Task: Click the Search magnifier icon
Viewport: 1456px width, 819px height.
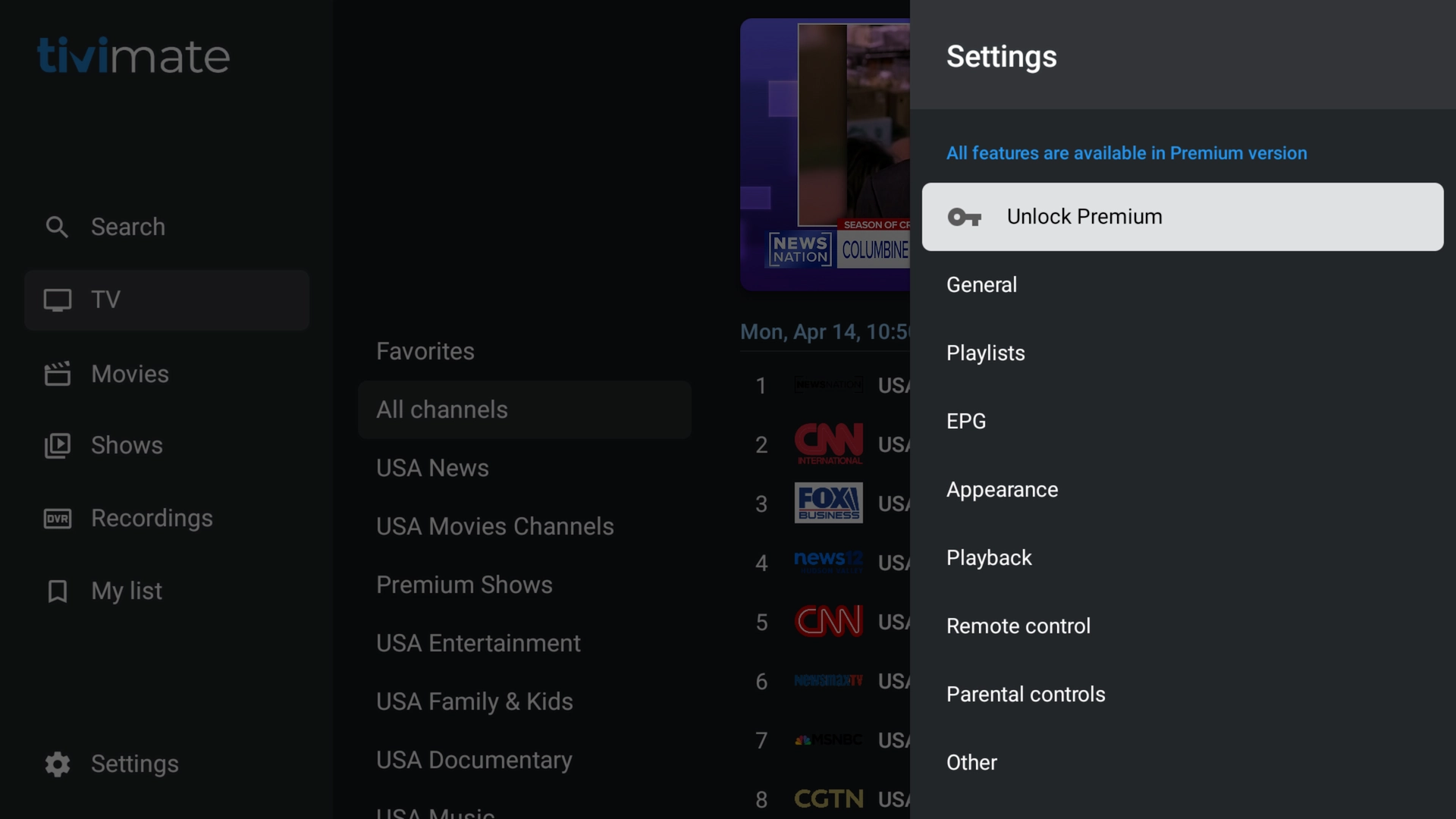Action: (57, 227)
